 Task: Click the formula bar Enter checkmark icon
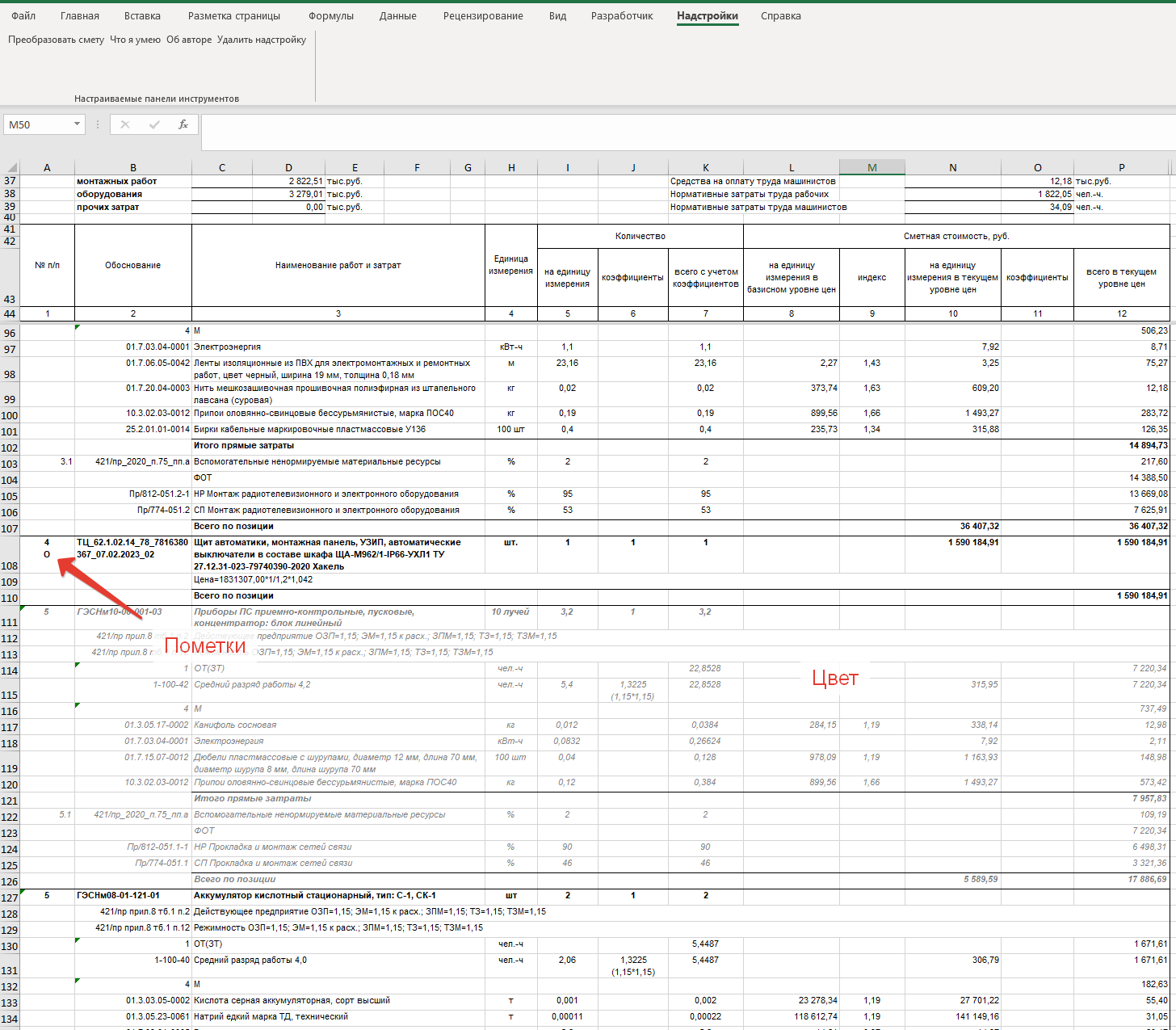(x=154, y=124)
